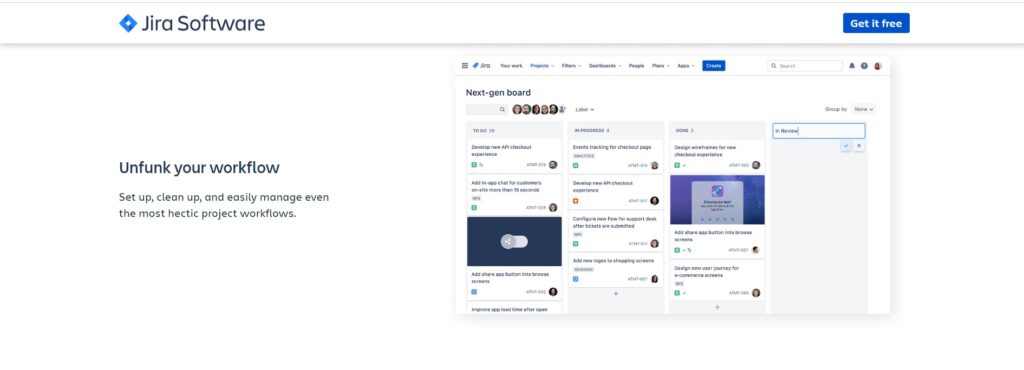The width and height of the screenshot is (1024, 370).
Task: Click the Get it free button
Action: point(876,23)
